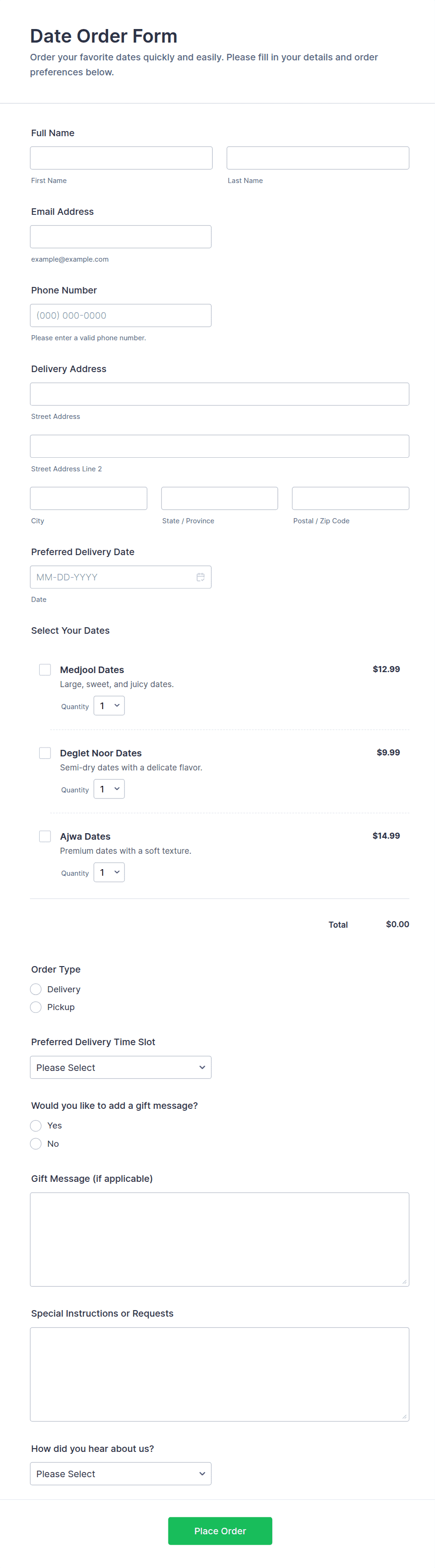The image size is (435, 1568).
Task: Click inside the Gift Message textarea
Action: pyautogui.click(x=219, y=1239)
